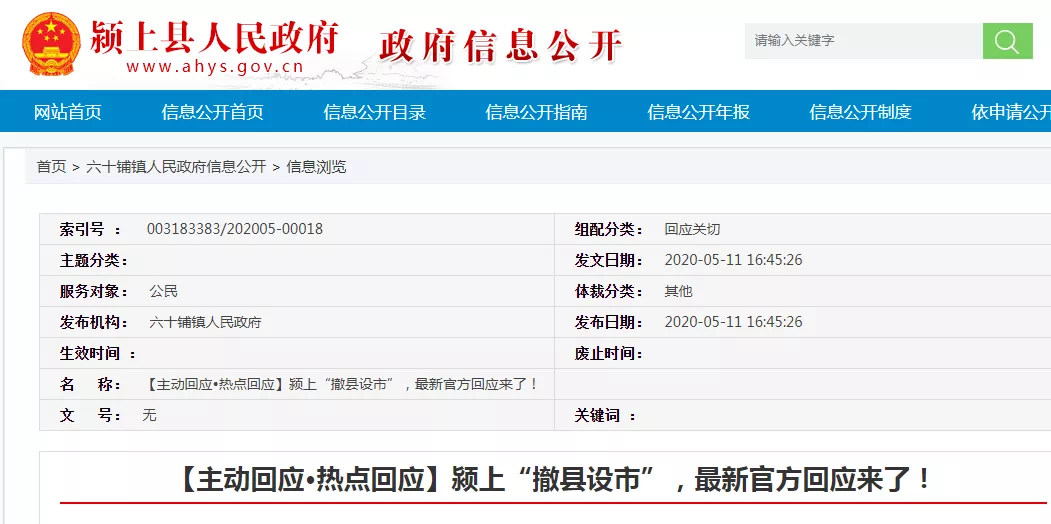Click the 组配分类 label
Image resolution: width=1051 pixels, height=524 pixels.
(x=609, y=229)
